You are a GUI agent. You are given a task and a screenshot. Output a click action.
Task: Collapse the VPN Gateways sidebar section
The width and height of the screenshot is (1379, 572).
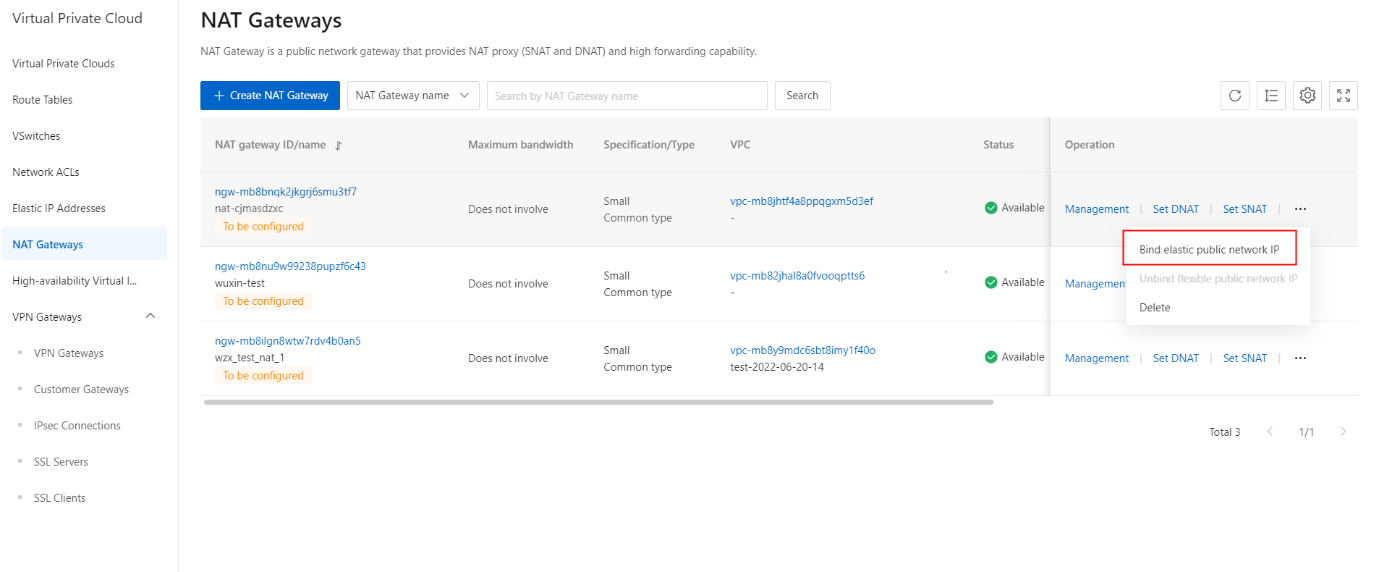point(151,317)
